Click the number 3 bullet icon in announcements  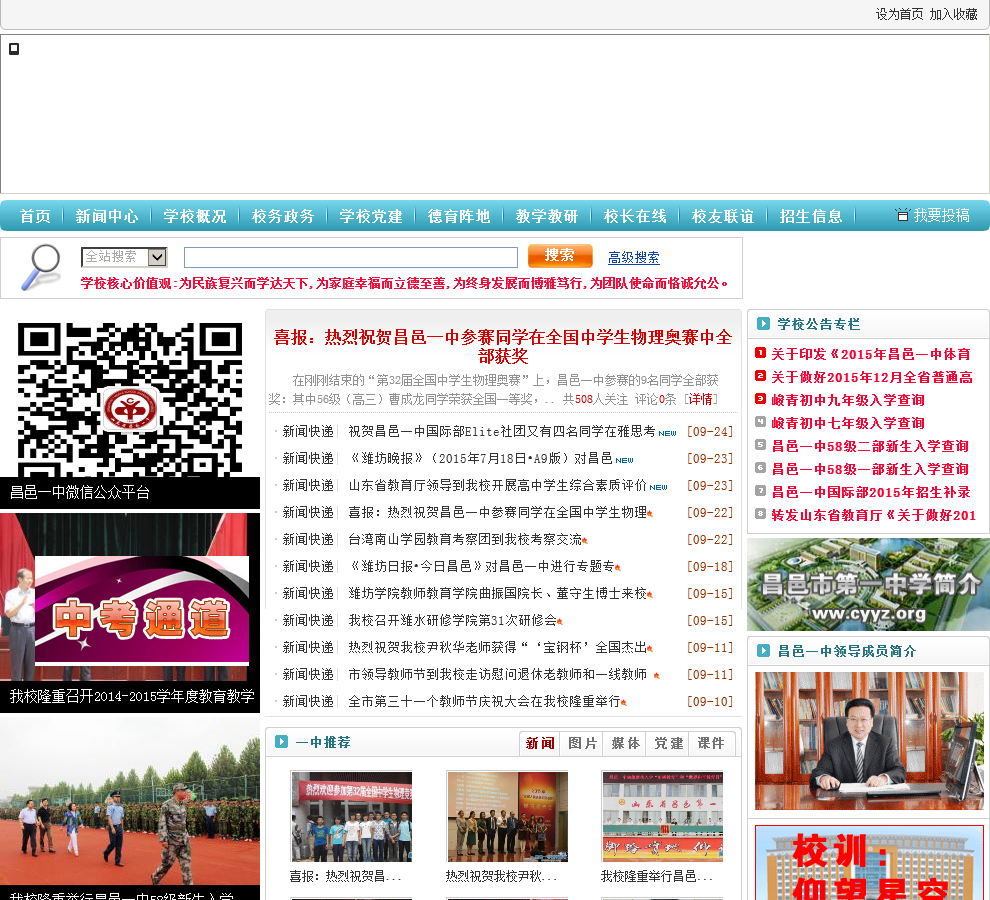coord(760,399)
